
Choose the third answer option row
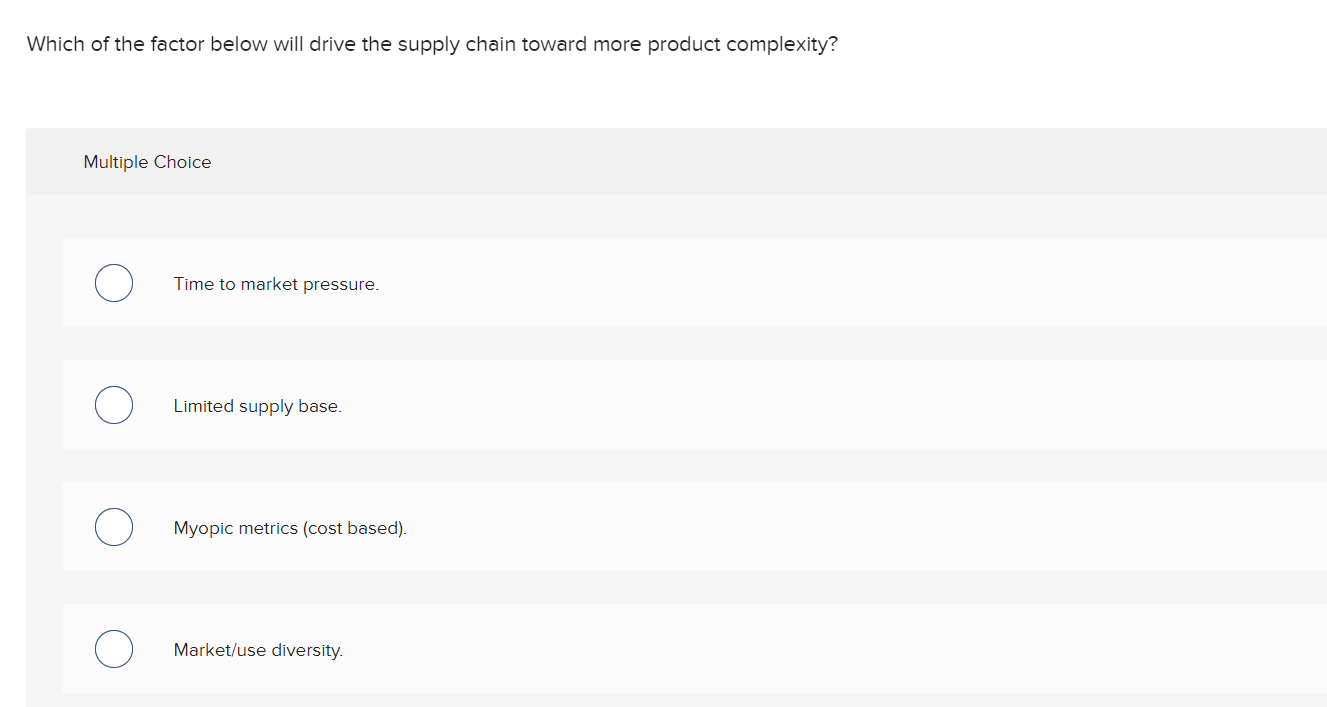(600, 526)
